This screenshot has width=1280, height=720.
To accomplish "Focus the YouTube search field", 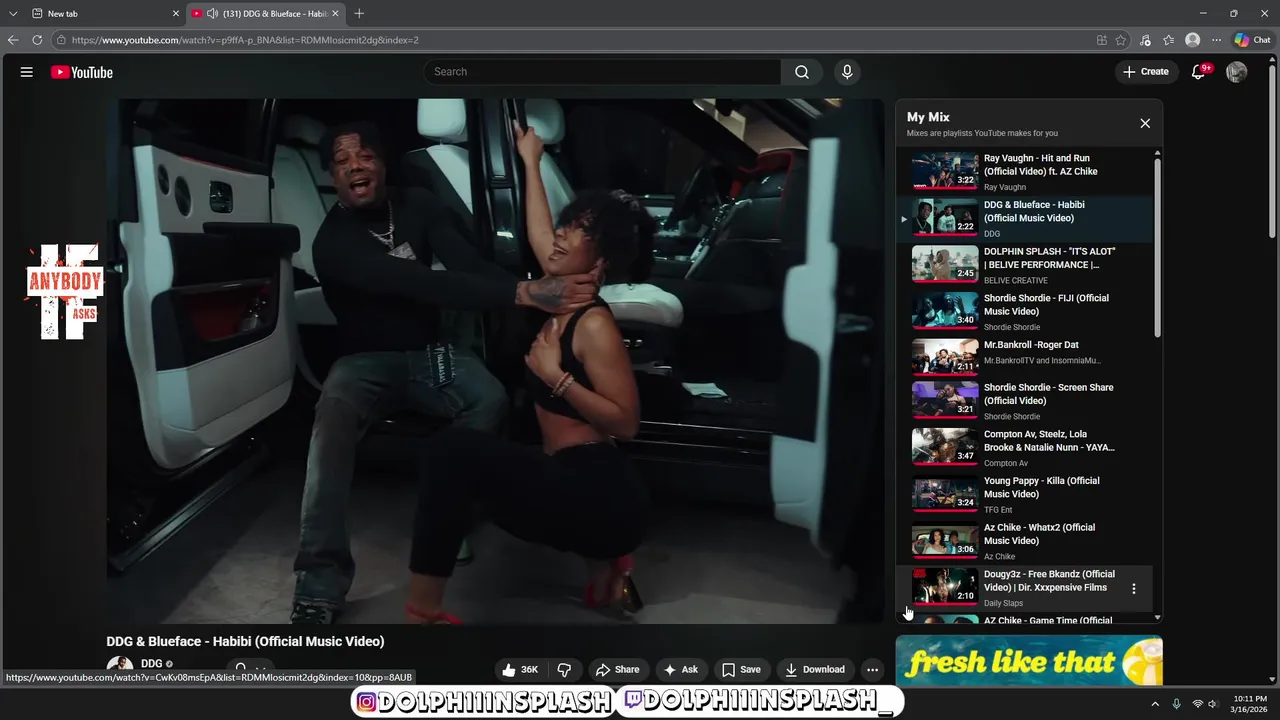I will [603, 72].
